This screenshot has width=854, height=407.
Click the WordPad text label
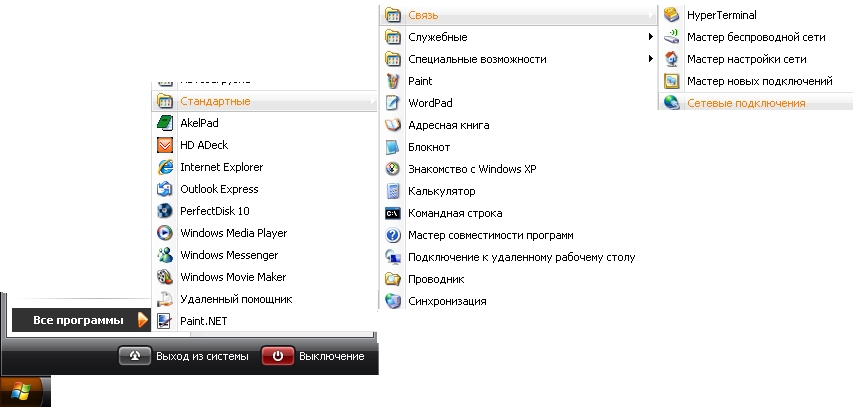point(430,103)
